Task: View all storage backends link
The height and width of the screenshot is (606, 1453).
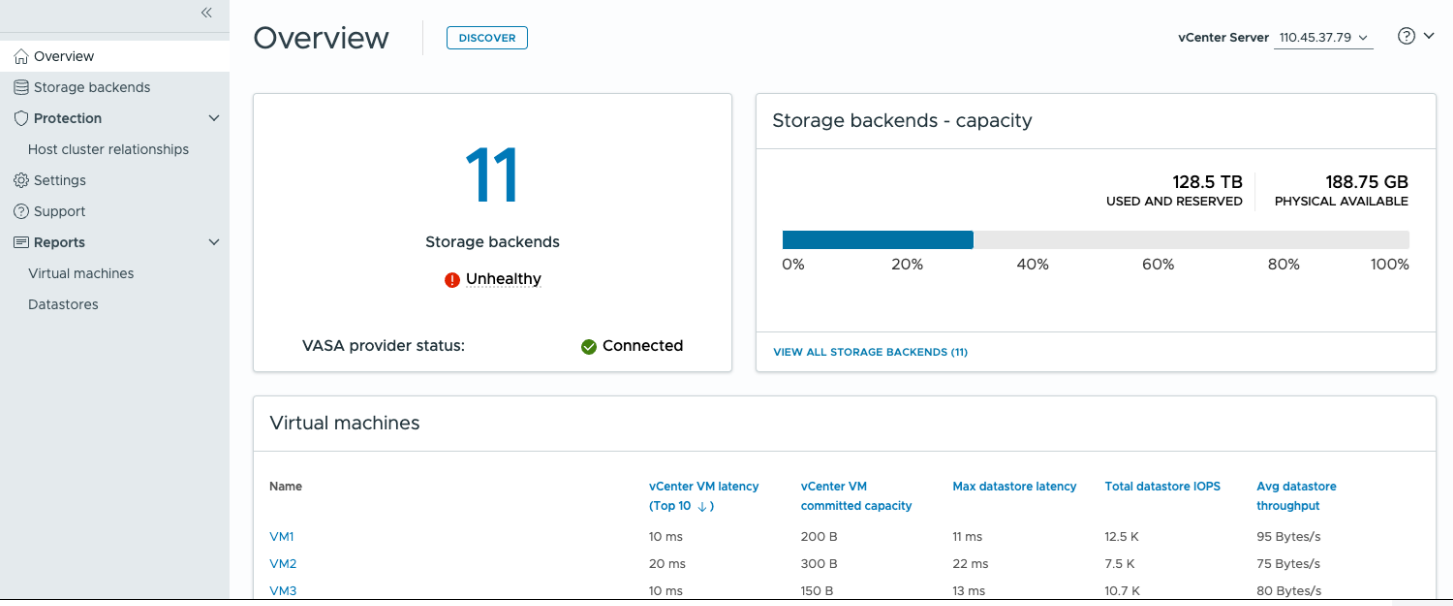Action: click(x=869, y=352)
